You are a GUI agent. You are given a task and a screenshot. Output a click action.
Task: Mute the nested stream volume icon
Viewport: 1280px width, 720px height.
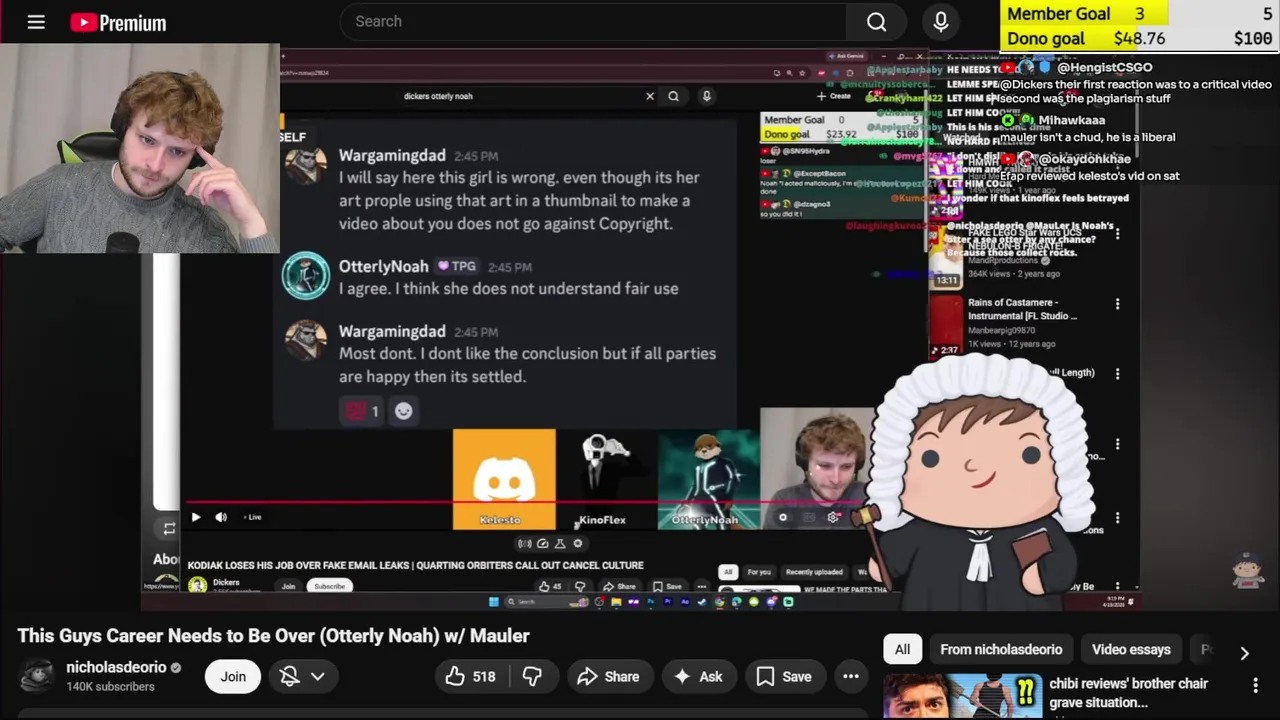[221, 517]
